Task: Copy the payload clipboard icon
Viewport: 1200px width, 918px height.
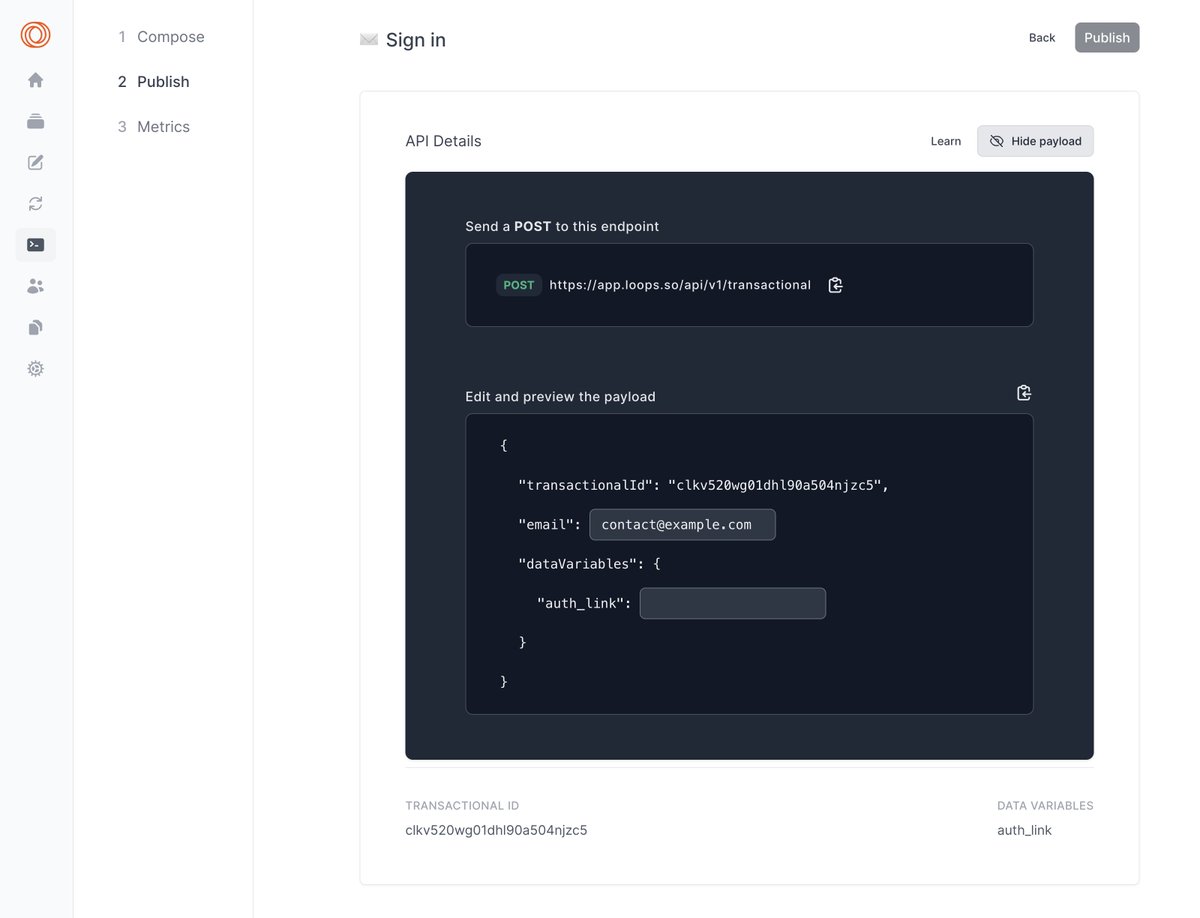Action: click(x=1024, y=392)
